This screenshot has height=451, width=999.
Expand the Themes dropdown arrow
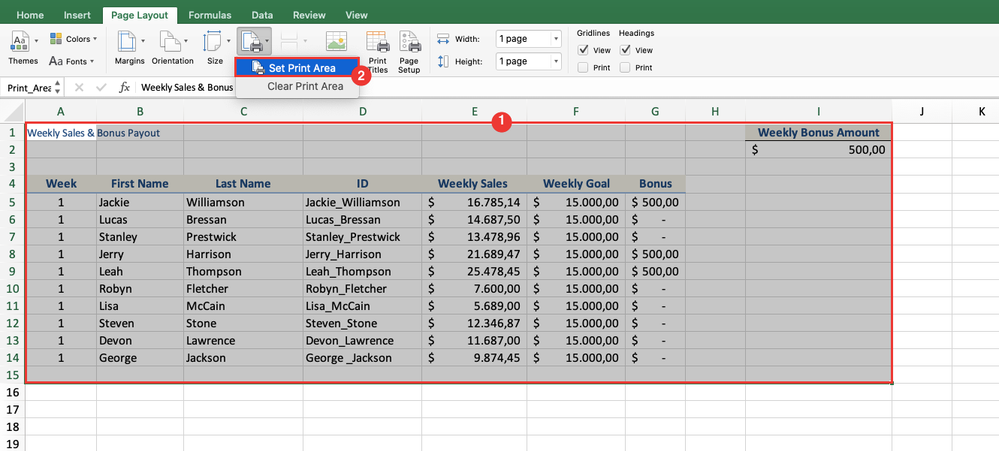pos(36,41)
